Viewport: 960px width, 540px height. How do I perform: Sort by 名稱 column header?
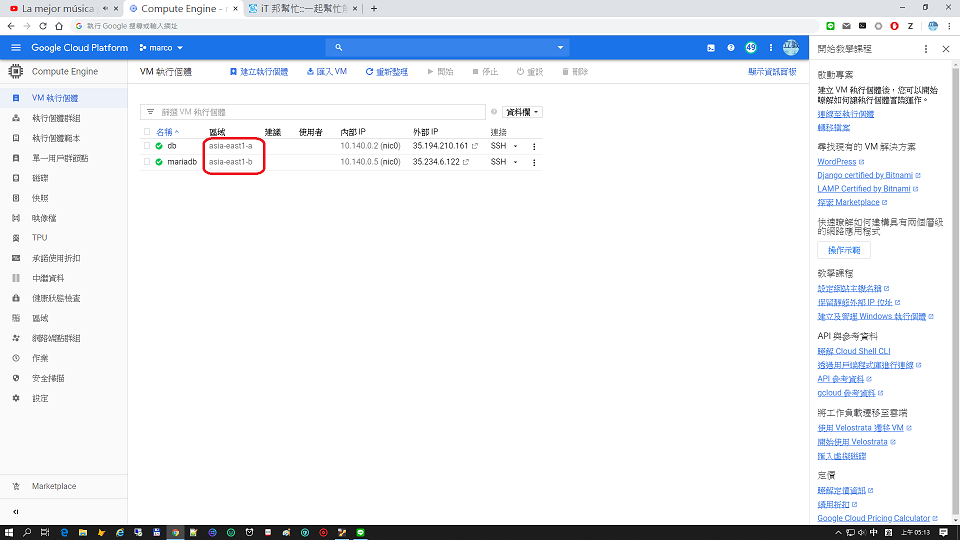coord(167,132)
